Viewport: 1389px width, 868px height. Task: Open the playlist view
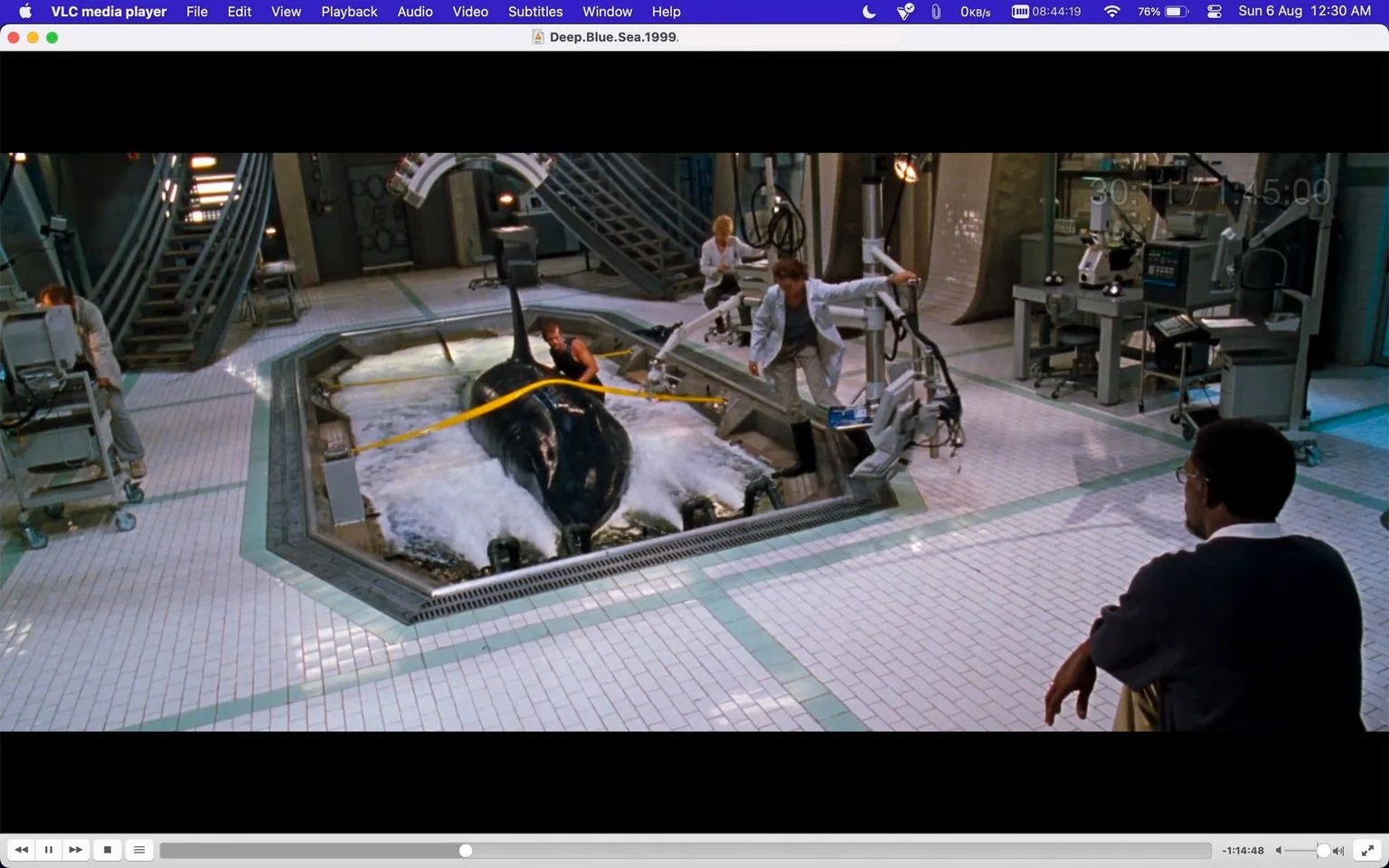[138, 850]
